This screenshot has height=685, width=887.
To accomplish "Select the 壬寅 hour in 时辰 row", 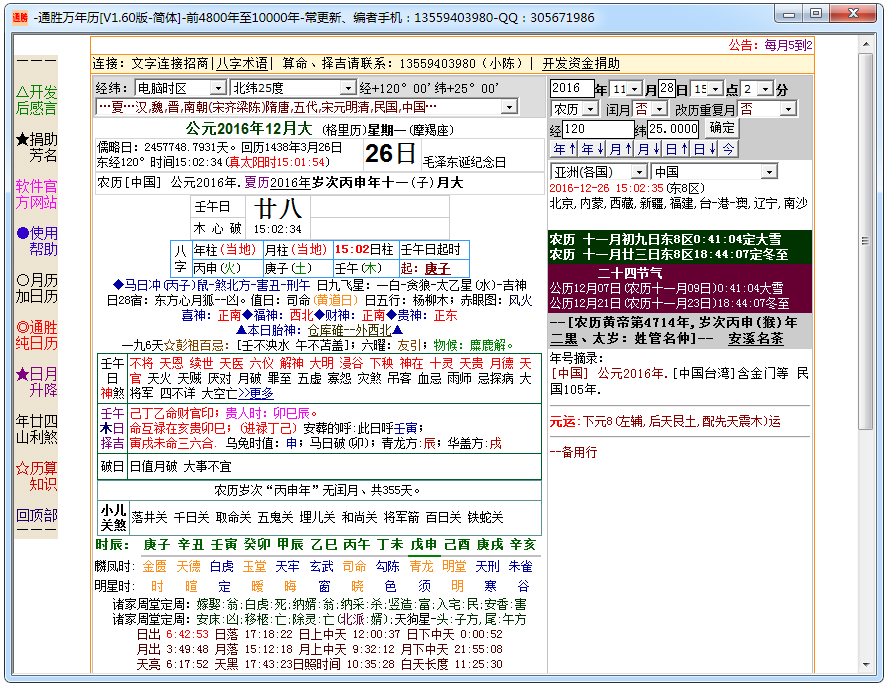I will [x=224, y=545].
